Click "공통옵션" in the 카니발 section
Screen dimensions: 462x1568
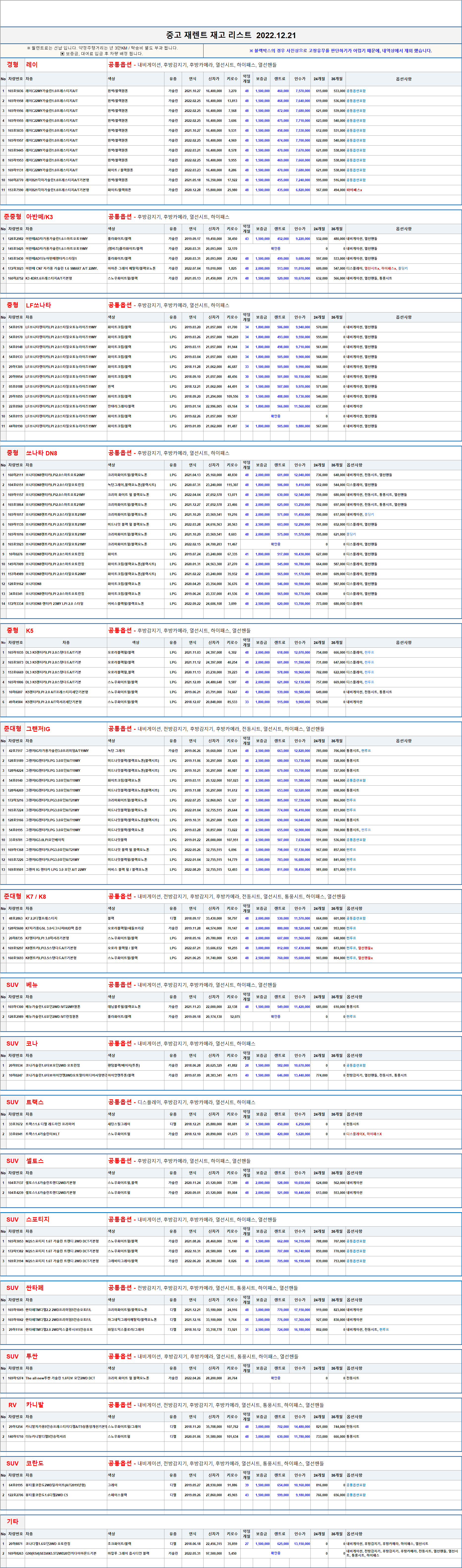click(120, 1405)
